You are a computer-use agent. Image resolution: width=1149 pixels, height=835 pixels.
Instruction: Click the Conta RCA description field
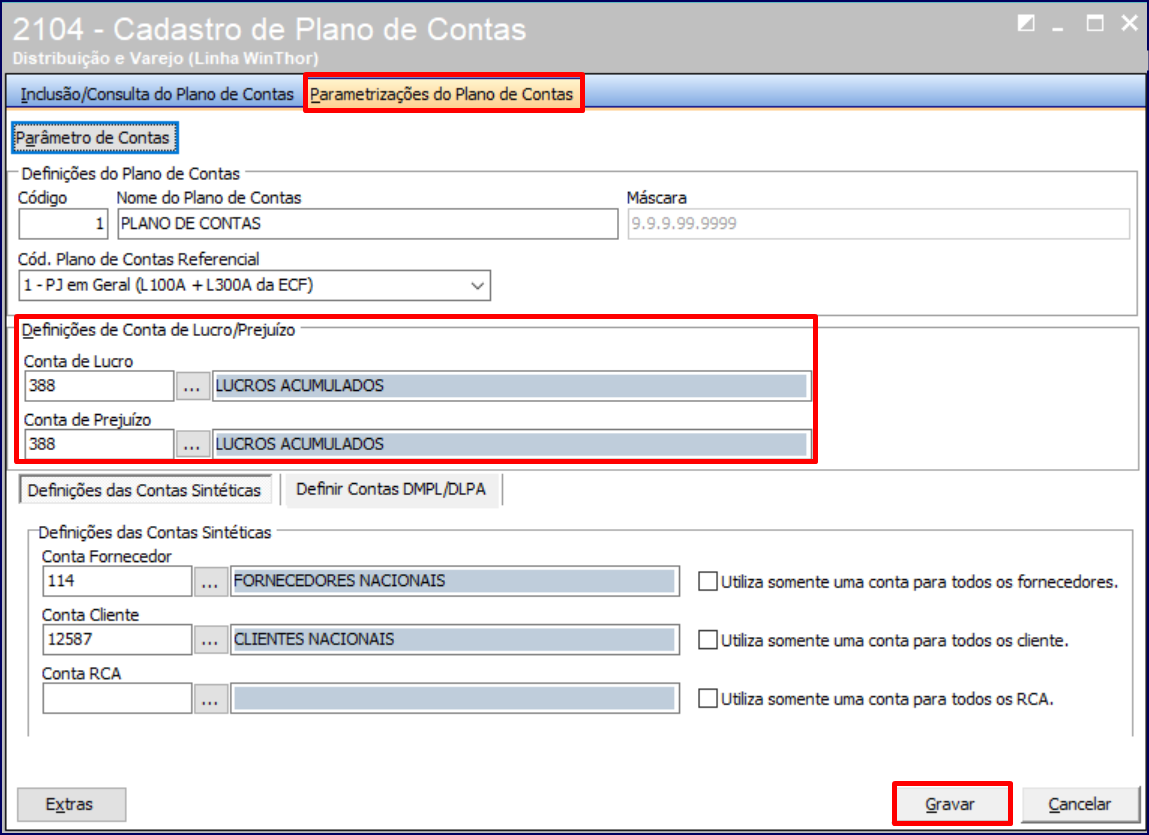[454, 698]
